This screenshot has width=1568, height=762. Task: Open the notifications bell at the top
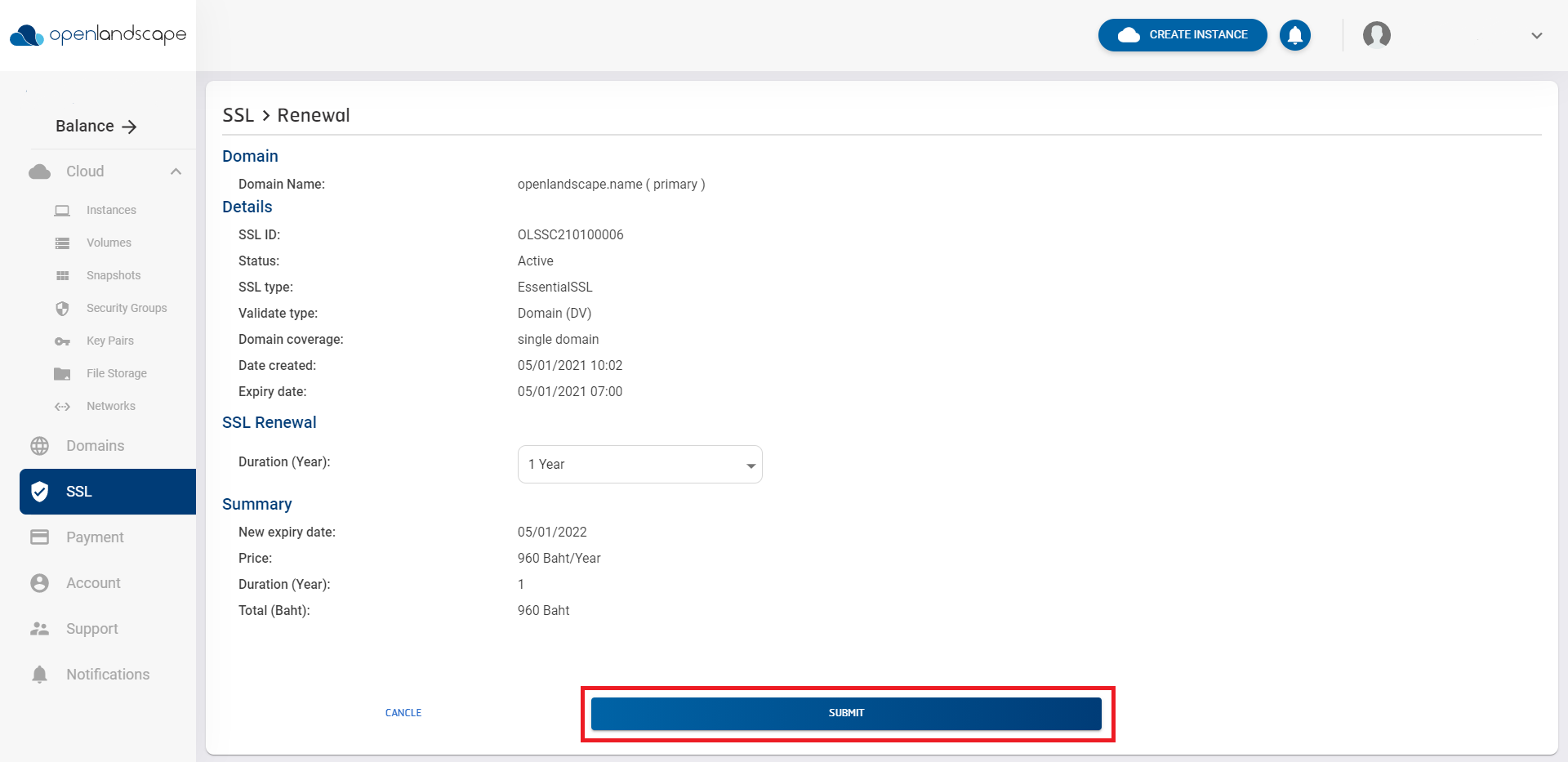tap(1294, 35)
